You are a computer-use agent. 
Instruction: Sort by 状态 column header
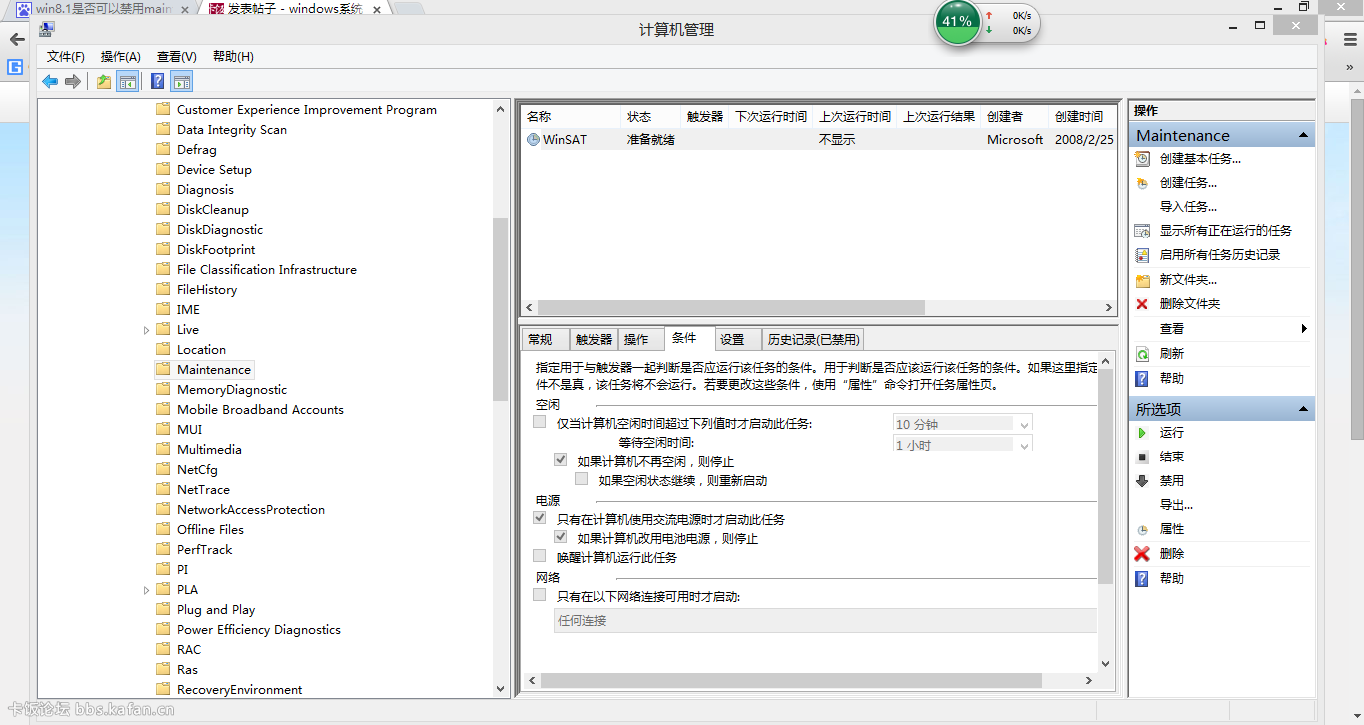point(651,116)
